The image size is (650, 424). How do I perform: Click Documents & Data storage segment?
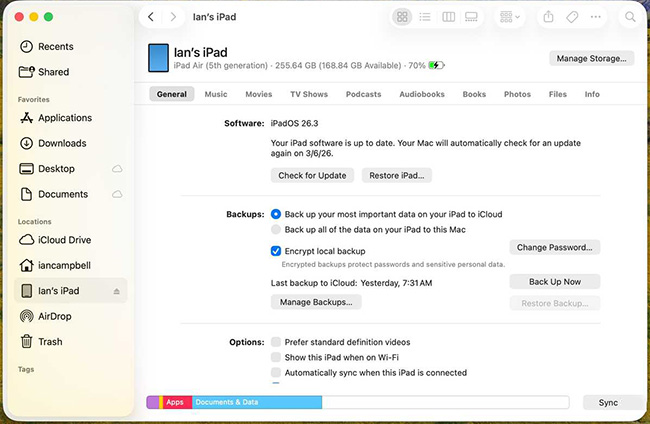click(257, 402)
